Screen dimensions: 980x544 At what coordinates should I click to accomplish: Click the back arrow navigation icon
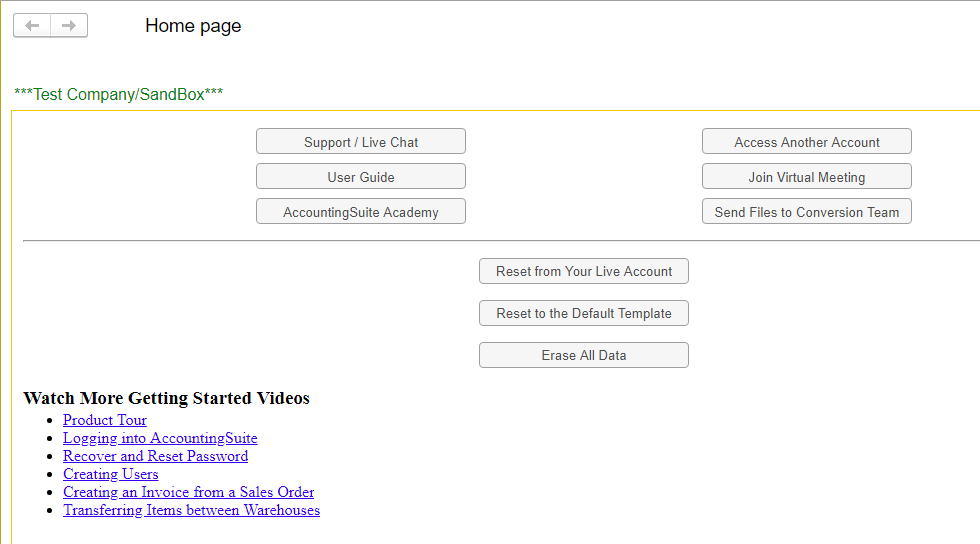coord(32,26)
